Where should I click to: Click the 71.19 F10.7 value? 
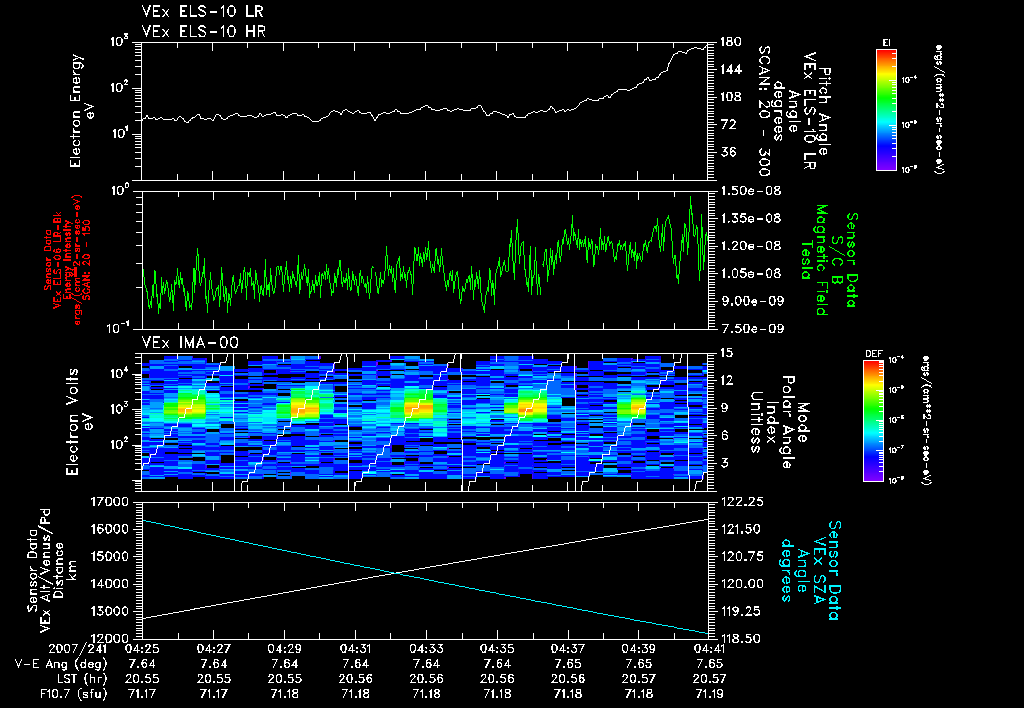coord(709,694)
